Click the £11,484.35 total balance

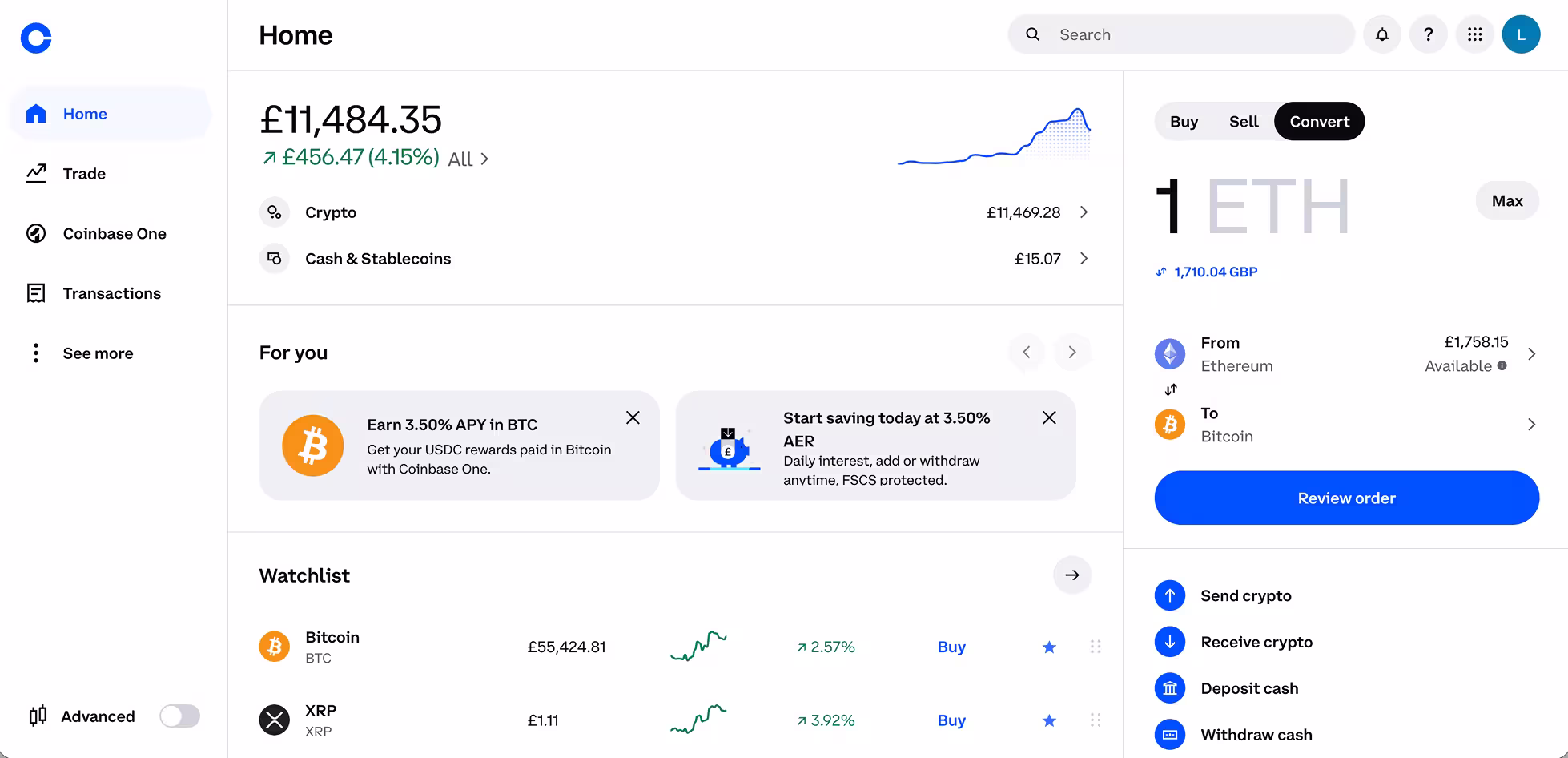351,120
